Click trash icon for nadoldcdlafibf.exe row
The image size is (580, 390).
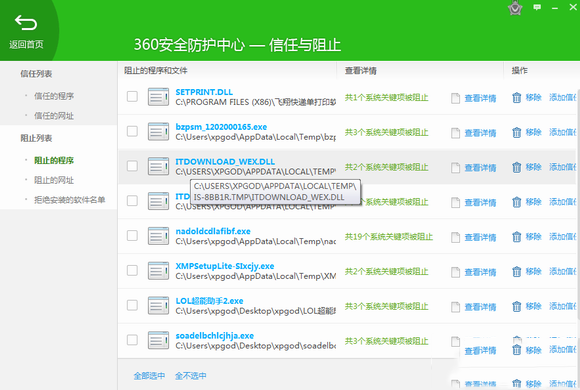(516, 237)
